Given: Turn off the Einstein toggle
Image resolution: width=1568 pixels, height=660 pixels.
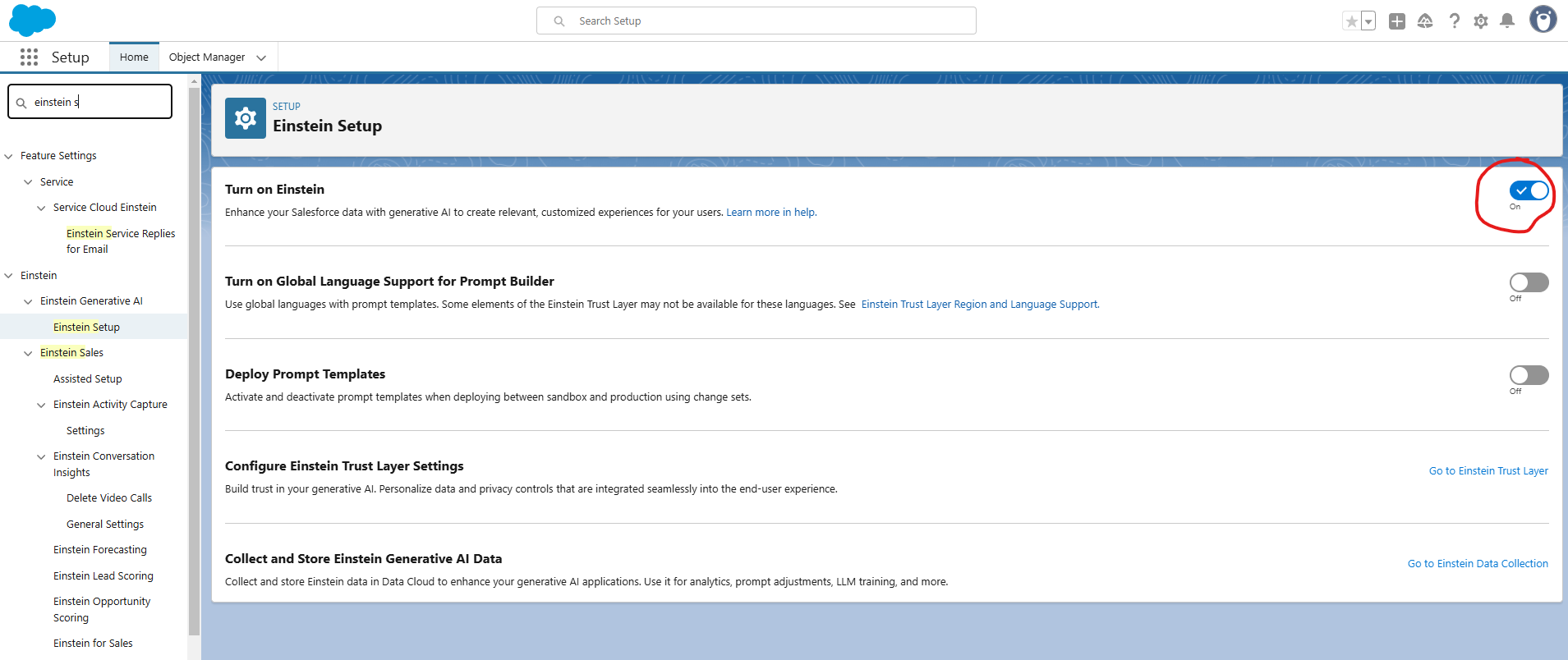Looking at the screenshot, I should click(x=1529, y=190).
